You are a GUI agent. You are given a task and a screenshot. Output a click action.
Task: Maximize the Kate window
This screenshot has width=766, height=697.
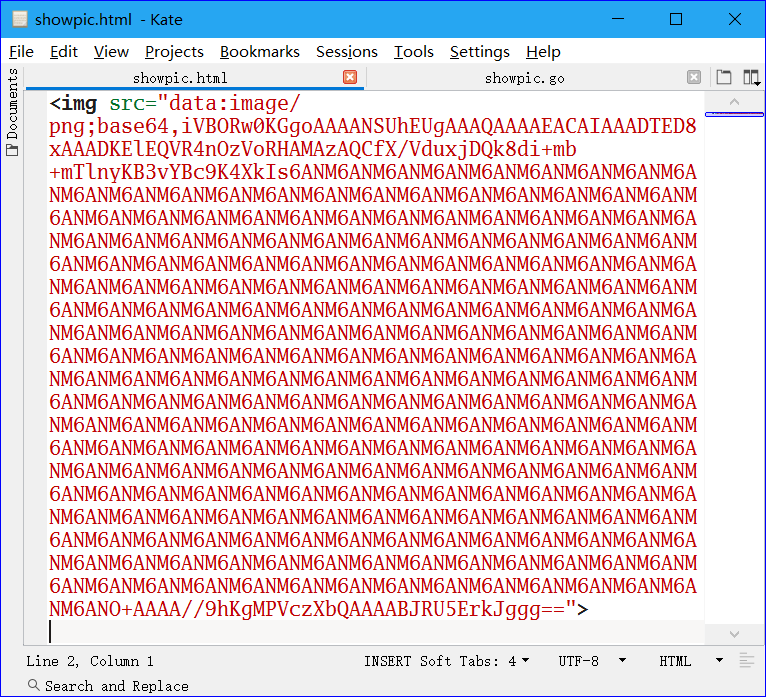[676, 19]
